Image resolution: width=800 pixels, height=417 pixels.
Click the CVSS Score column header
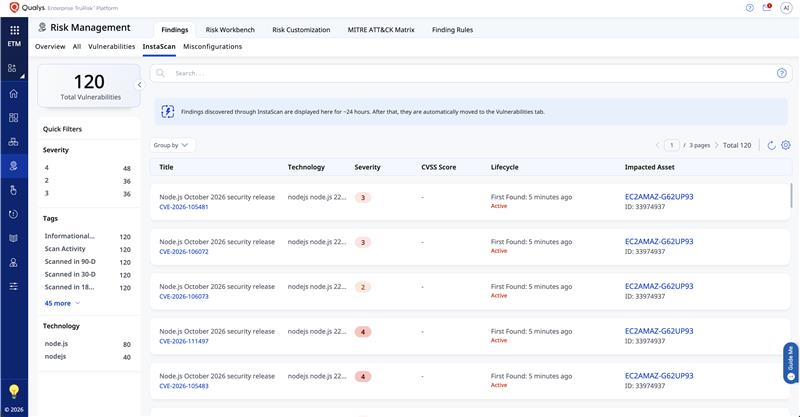tap(439, 167)
